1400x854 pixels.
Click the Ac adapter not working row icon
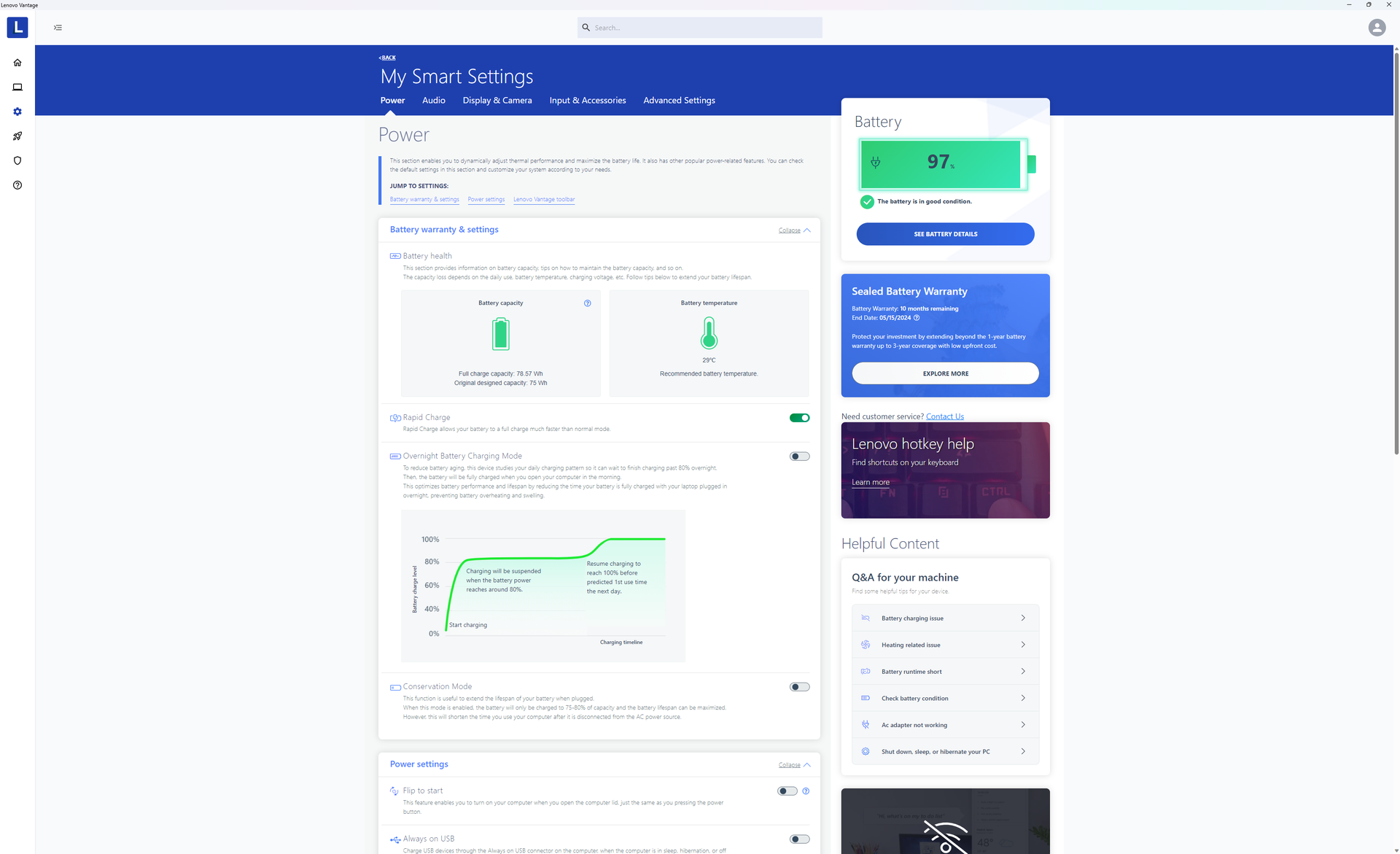click(866, 725)
